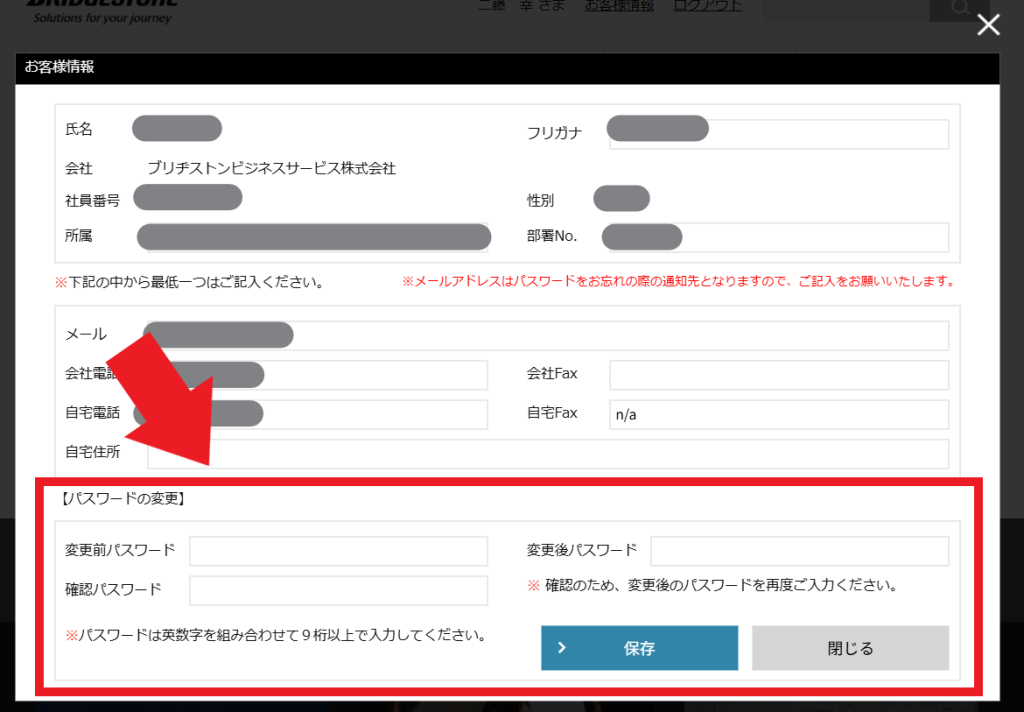Click the ログアウト link
The height and width of the screenshot is (712, 1024).
pos(708,6)
